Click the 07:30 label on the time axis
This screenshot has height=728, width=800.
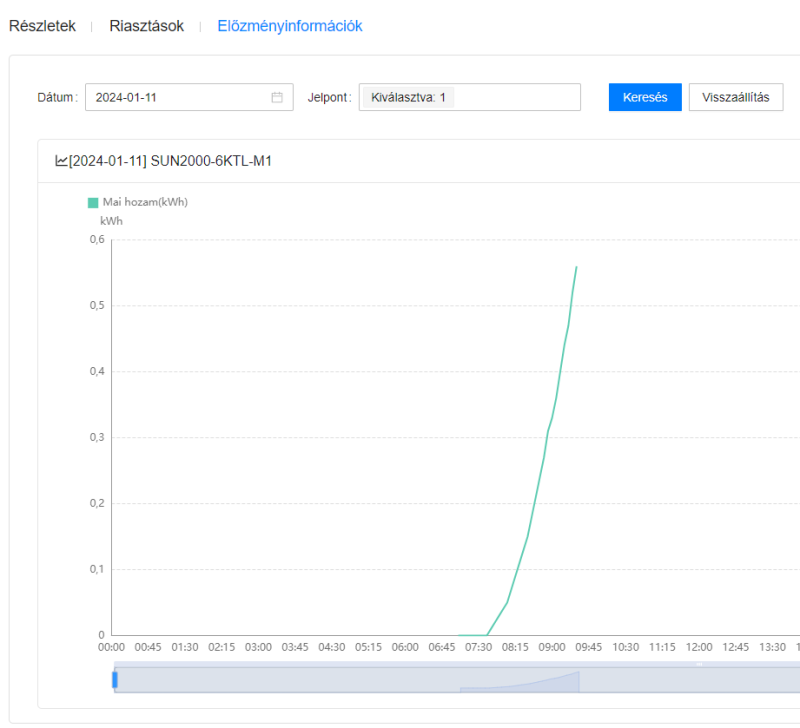(x=479, y=647)
